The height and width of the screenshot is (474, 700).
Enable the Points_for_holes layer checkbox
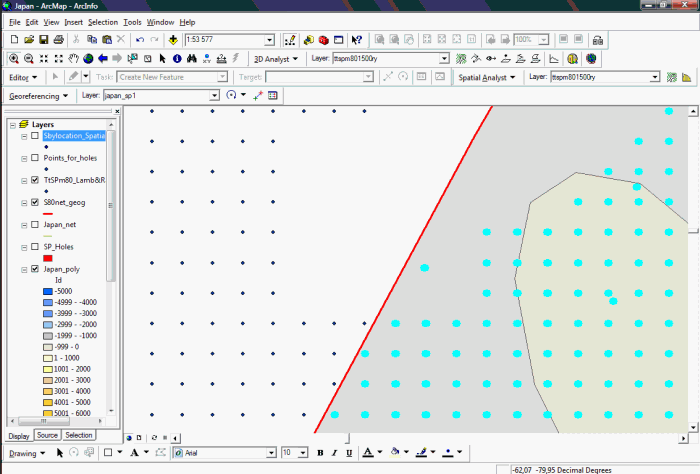coord(35,158)
